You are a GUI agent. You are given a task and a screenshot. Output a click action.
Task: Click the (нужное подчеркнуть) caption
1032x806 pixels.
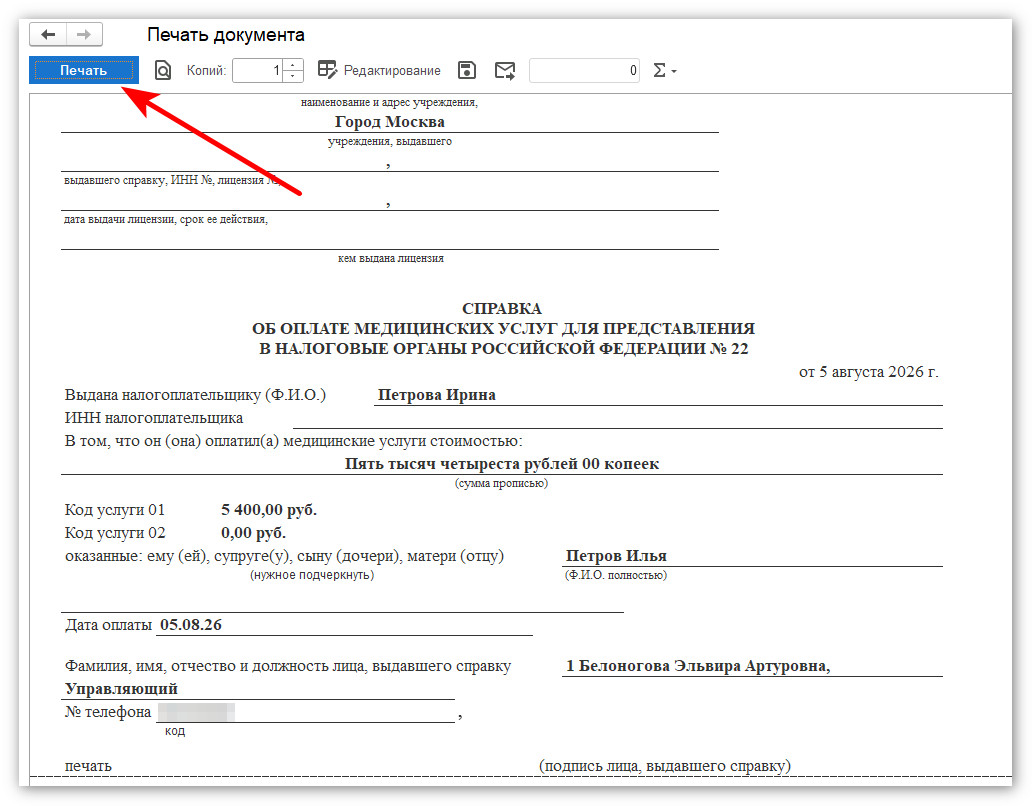(x=312, y=575)
